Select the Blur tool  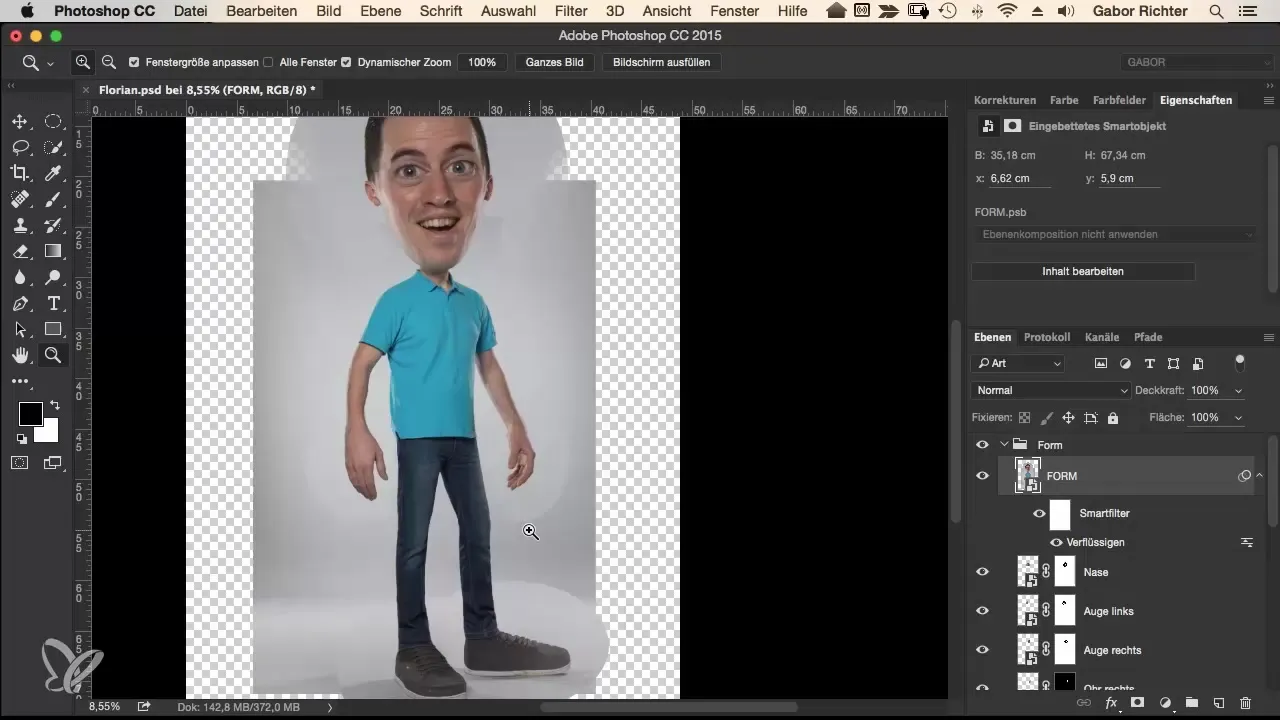tap(20, 277)
